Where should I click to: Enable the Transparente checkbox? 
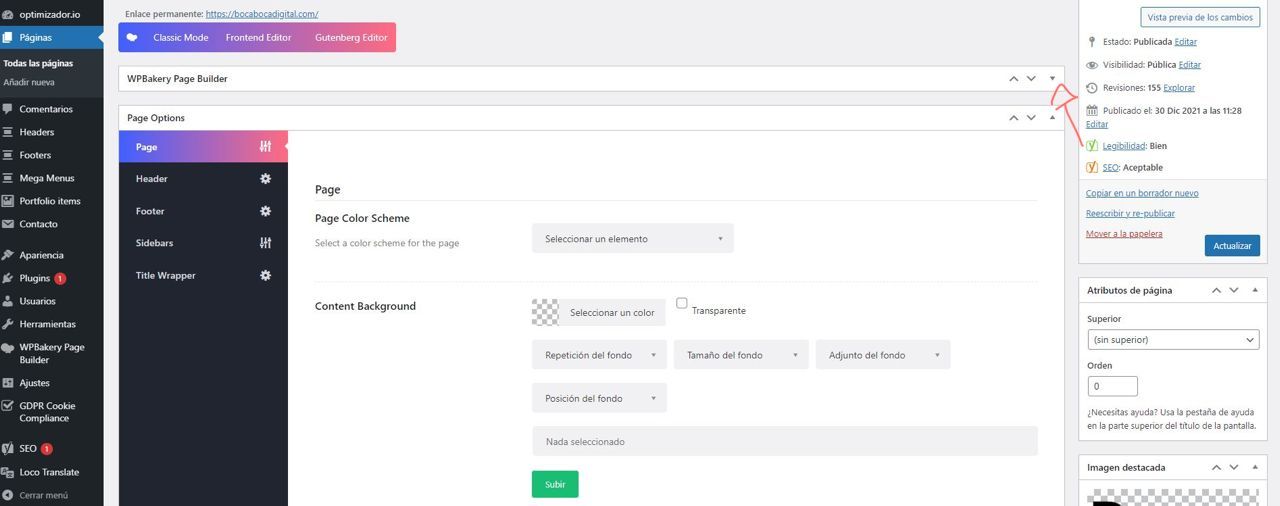682,303
